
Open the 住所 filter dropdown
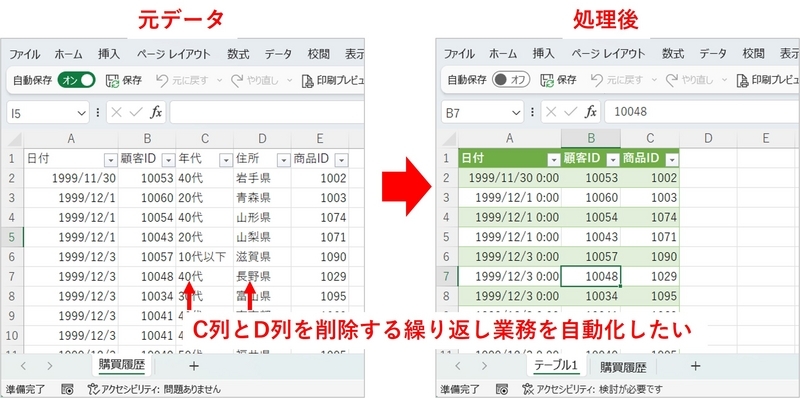coord(283,160)
